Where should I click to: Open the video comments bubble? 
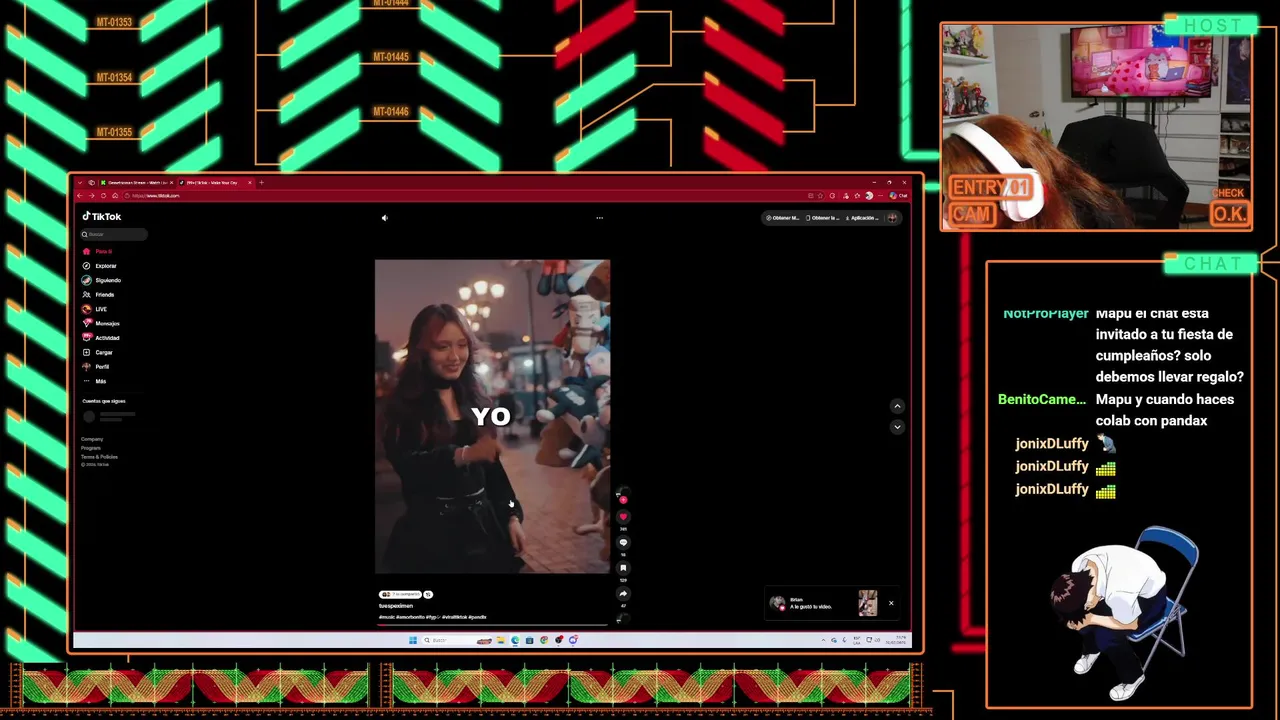pos(623,542)
